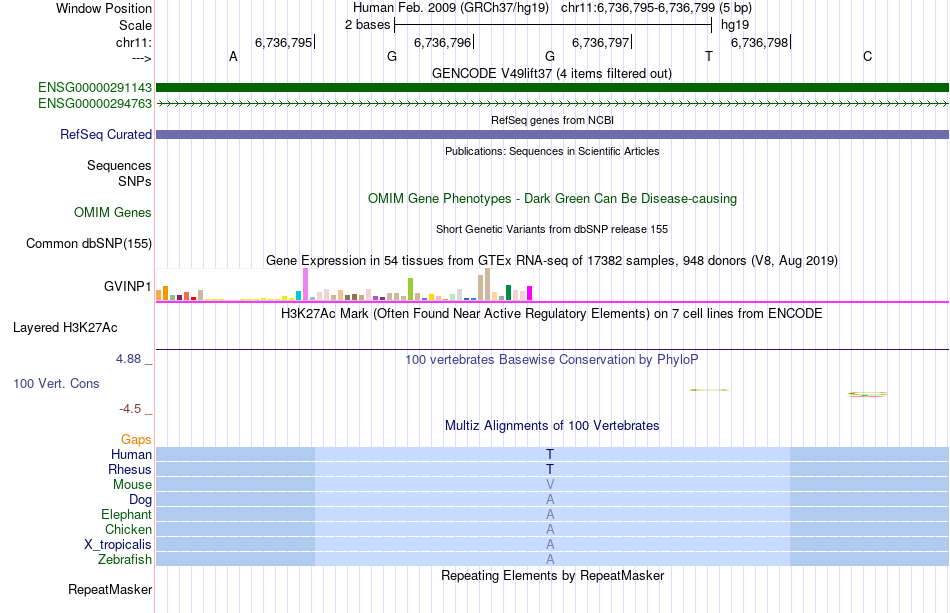This screenshot has height=613, width=950.
Task: Click Multiz Alignments of 100 Vertebrates title
Action: click(552, 426)
